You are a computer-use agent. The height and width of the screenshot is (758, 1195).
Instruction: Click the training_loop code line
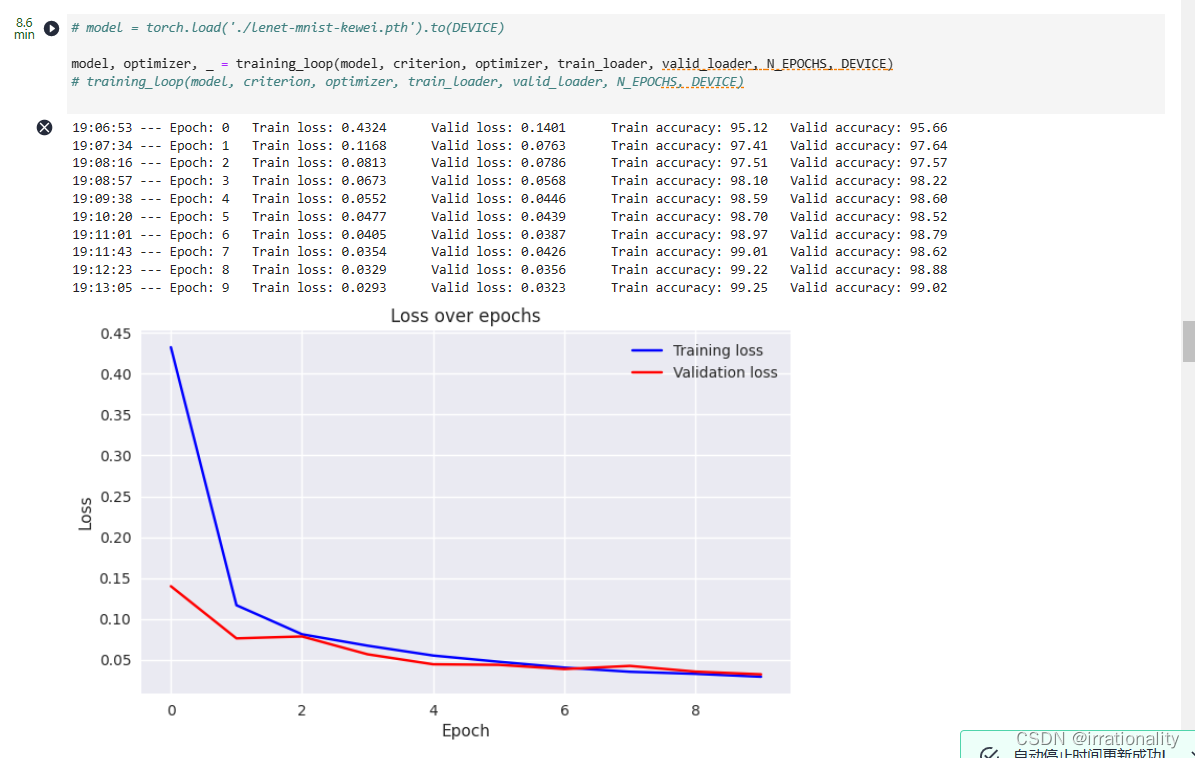point(482,64)
